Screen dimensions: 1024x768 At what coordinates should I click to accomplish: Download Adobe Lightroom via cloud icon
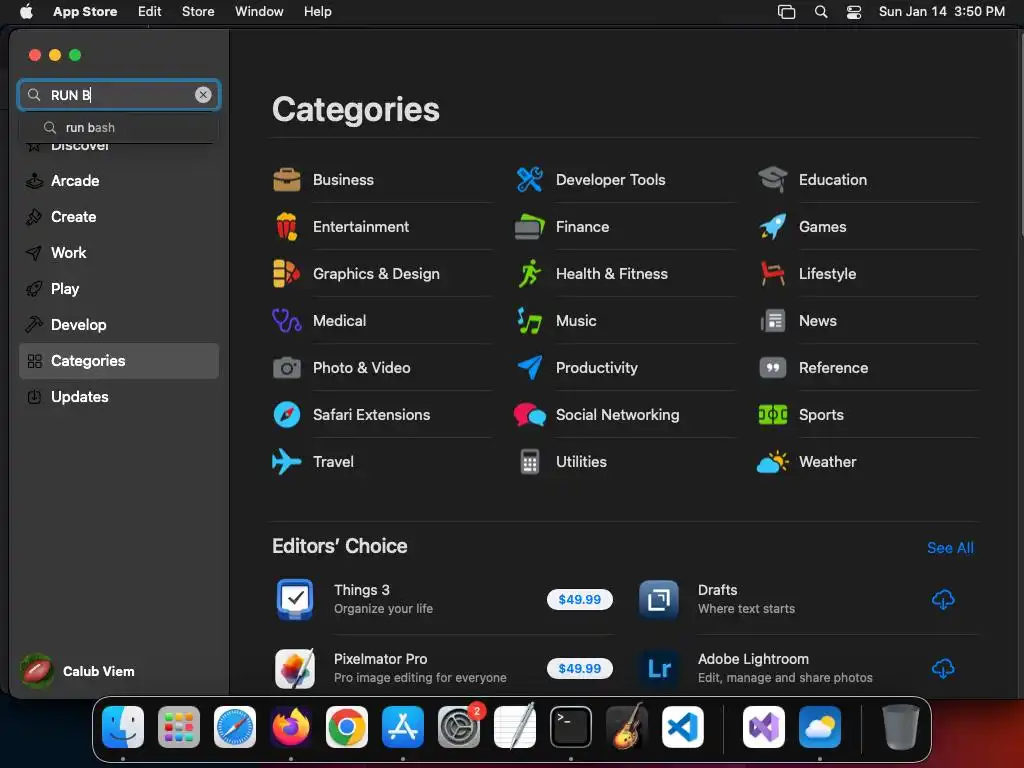point(943,668)
